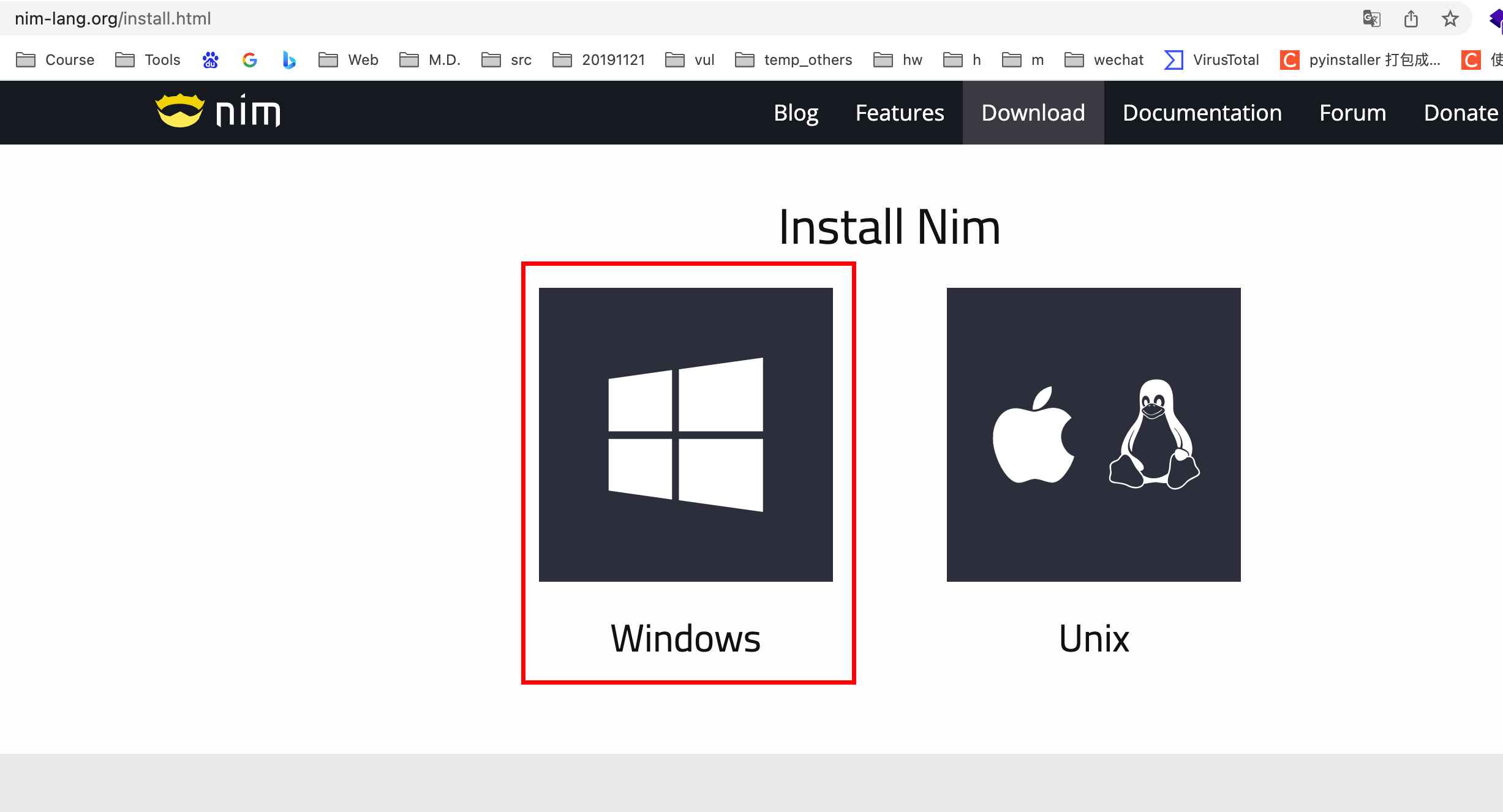Click the Nim crown logo
This screenshot has height=812, width=1503.
tap(180, 111)
